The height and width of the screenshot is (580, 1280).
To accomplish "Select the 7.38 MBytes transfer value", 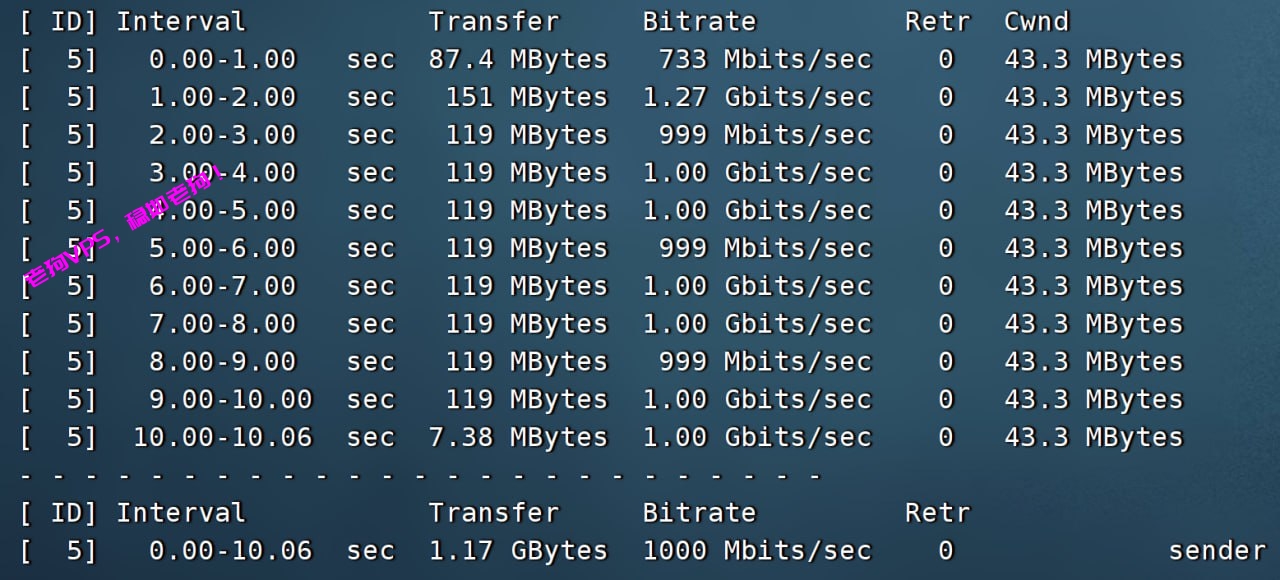I will [518, 438].
